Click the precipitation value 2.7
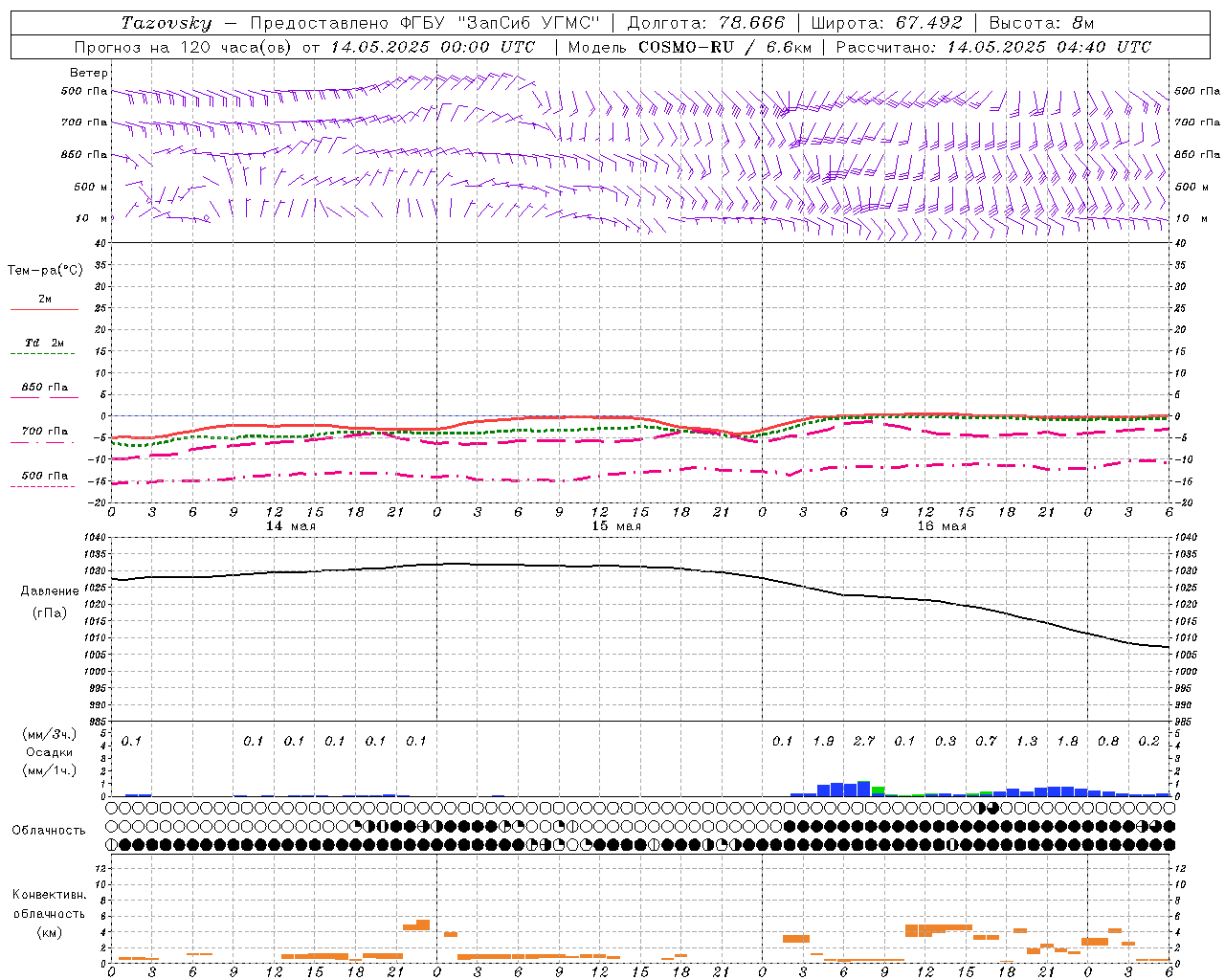Image resolution: width=1225 pixels, height=980 pixels. tap(863, 741)
